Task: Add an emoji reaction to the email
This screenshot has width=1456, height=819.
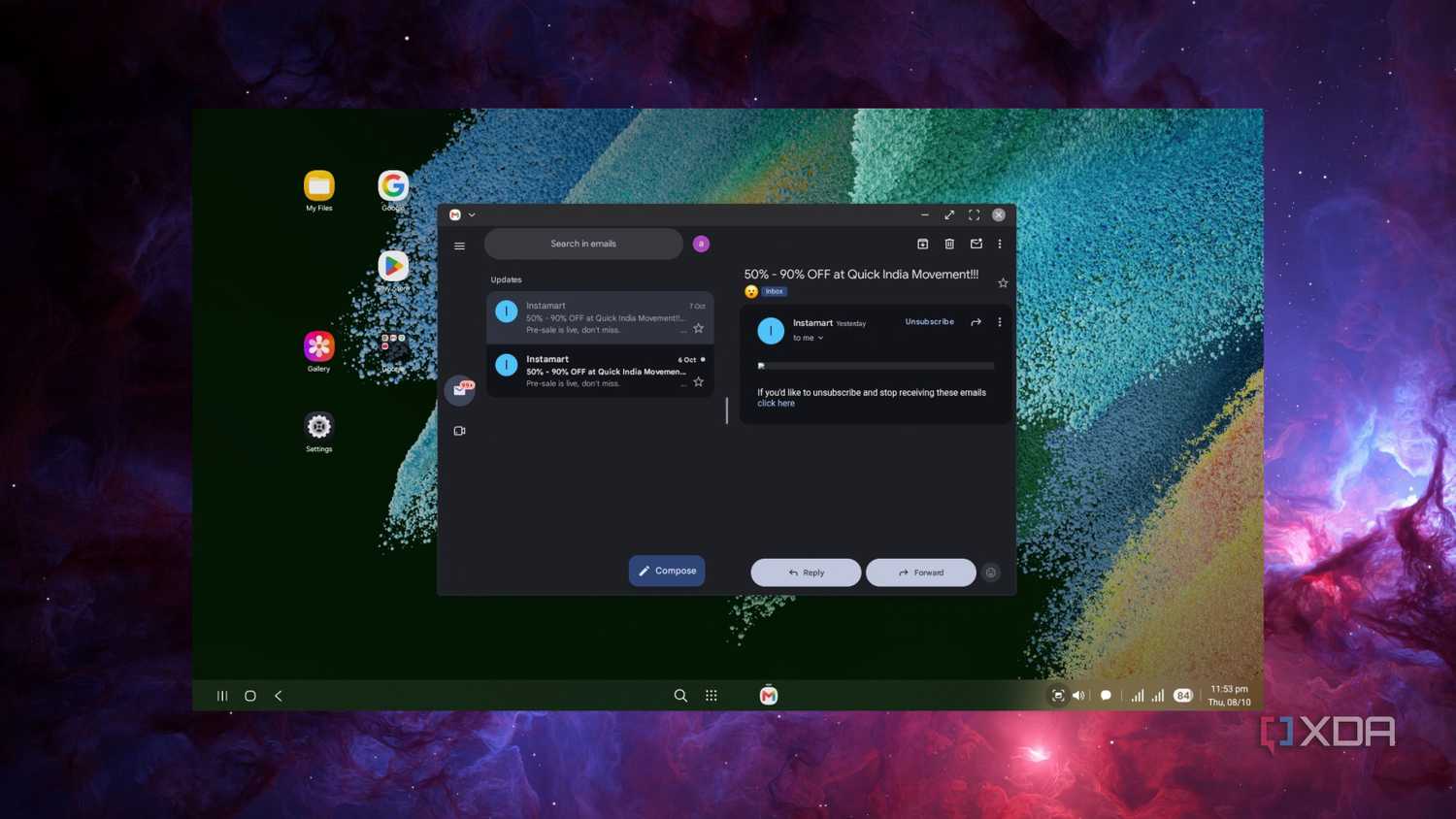Action: click(x=991, y=573)
